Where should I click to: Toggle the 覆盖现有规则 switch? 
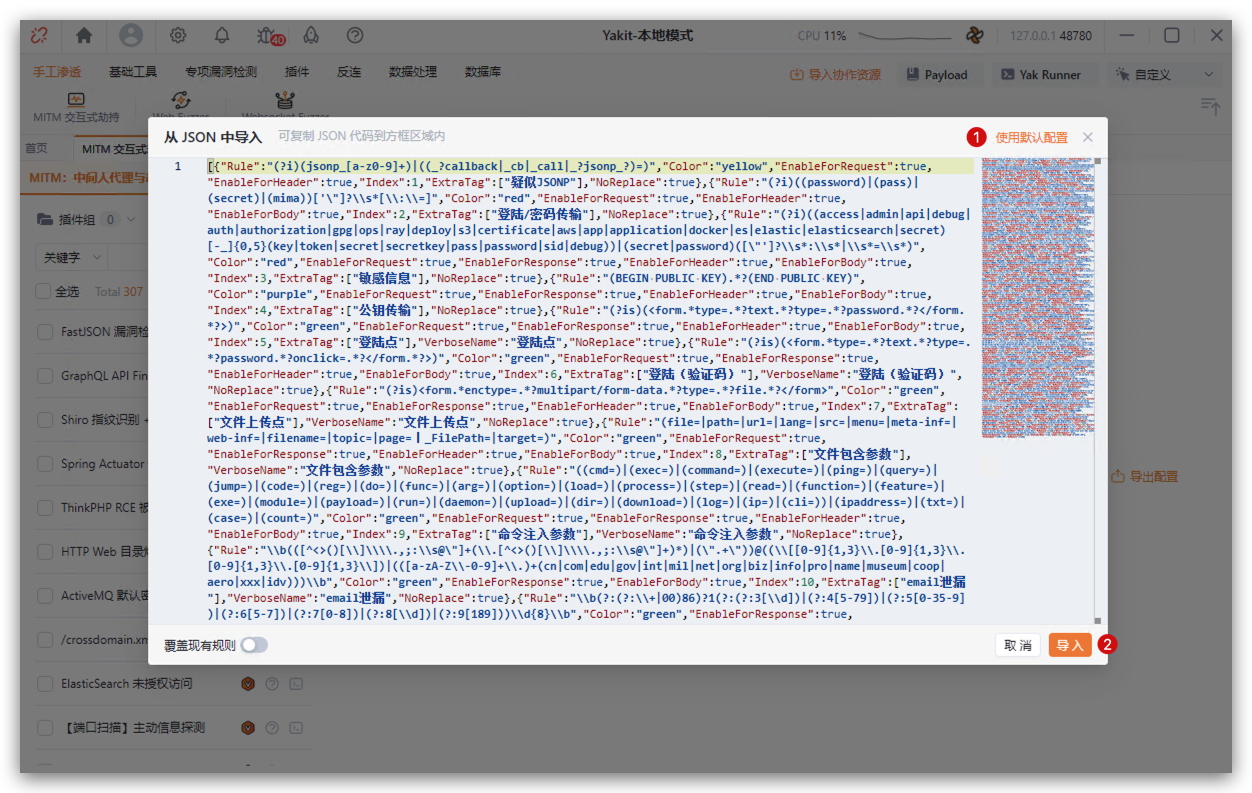[254, 645]
